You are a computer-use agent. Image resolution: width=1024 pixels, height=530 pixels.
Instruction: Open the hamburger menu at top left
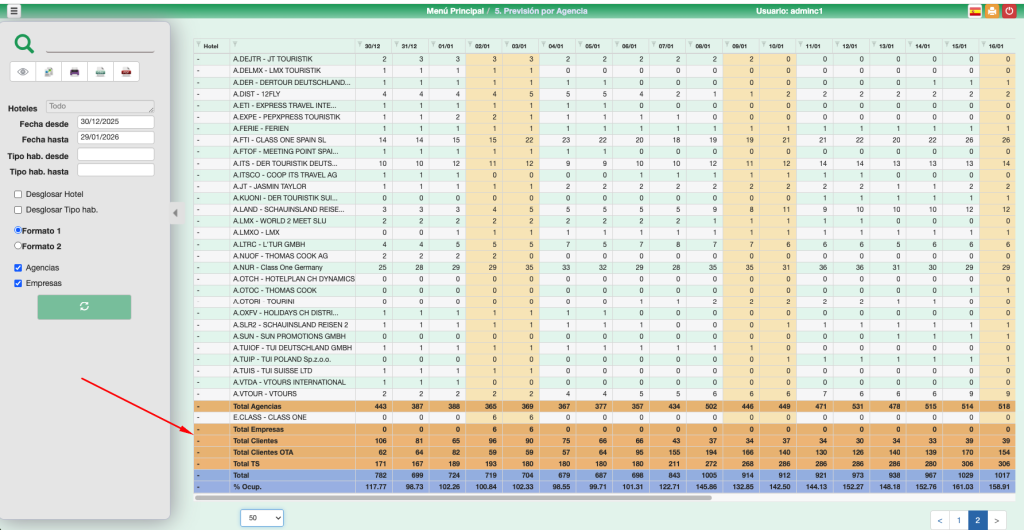click(x=13, y=11)
